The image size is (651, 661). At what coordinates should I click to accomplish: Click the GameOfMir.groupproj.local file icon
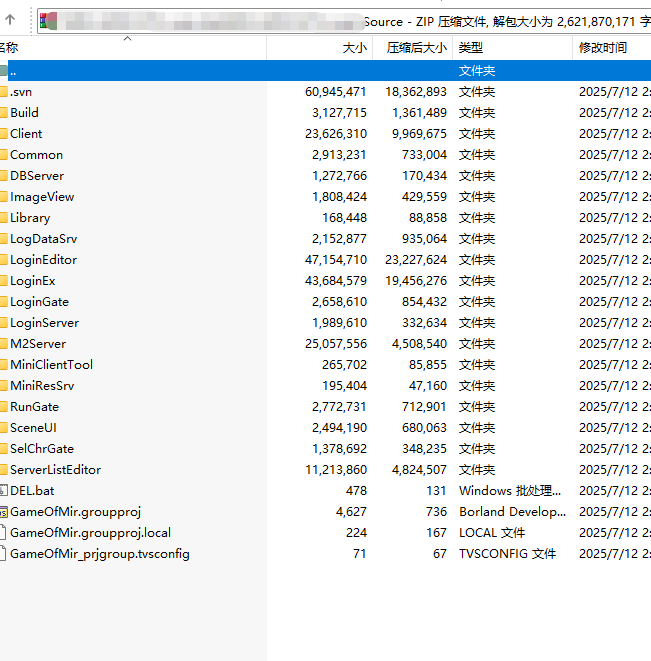click(x=3, y=533)
